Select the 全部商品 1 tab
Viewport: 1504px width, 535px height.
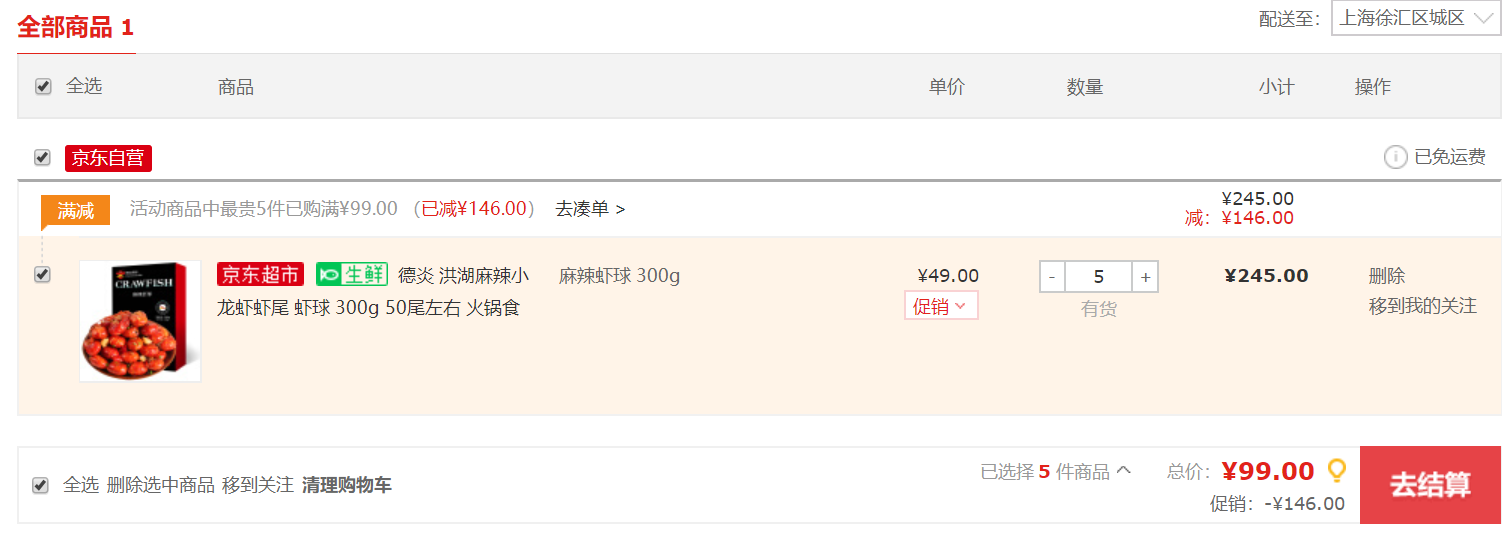(x=76, y=27)
